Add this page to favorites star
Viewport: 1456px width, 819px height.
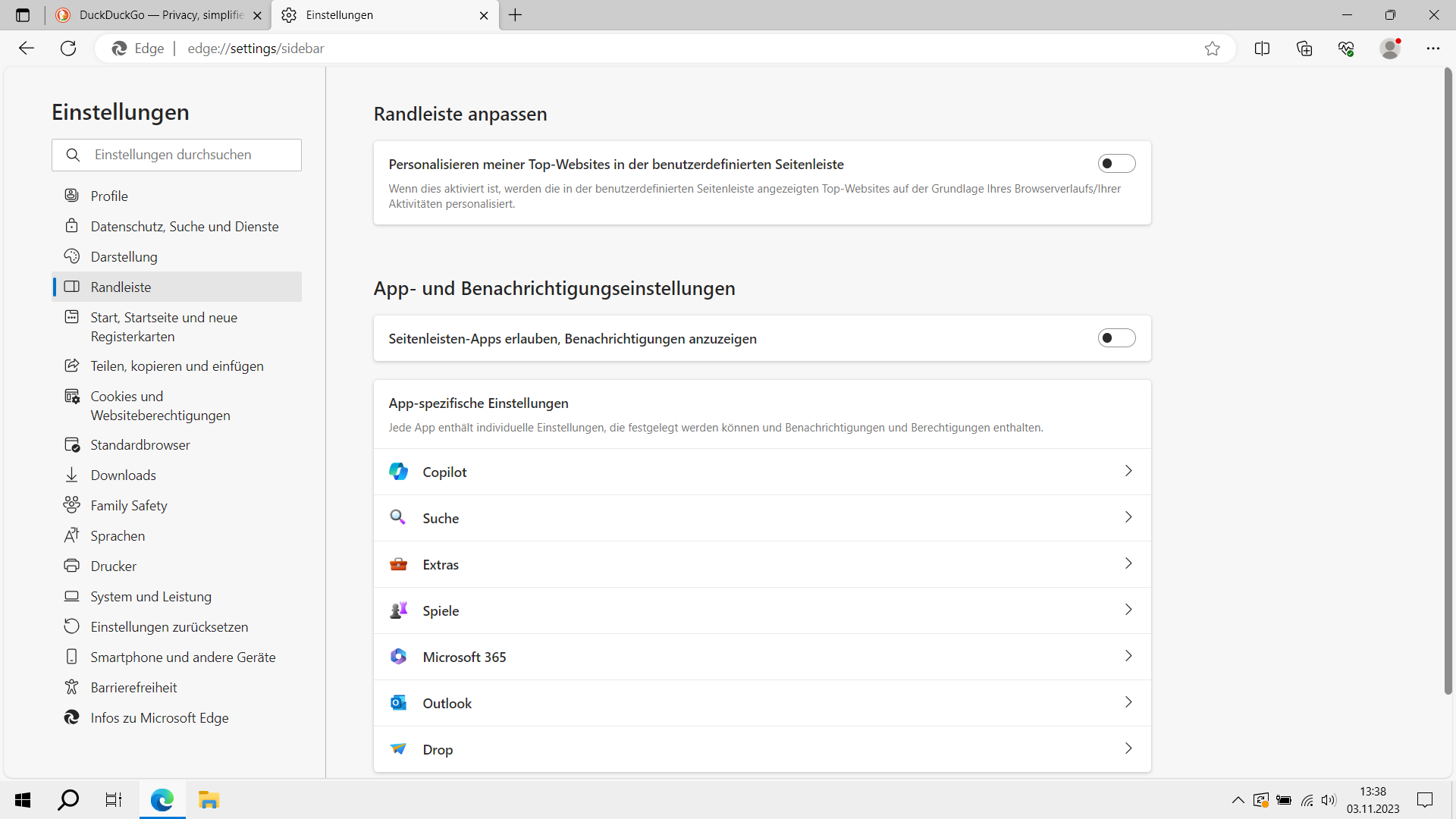point(1213,49)
